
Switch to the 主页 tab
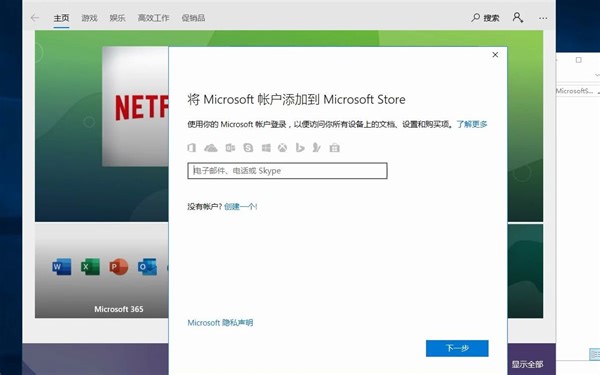coord(61,18)
